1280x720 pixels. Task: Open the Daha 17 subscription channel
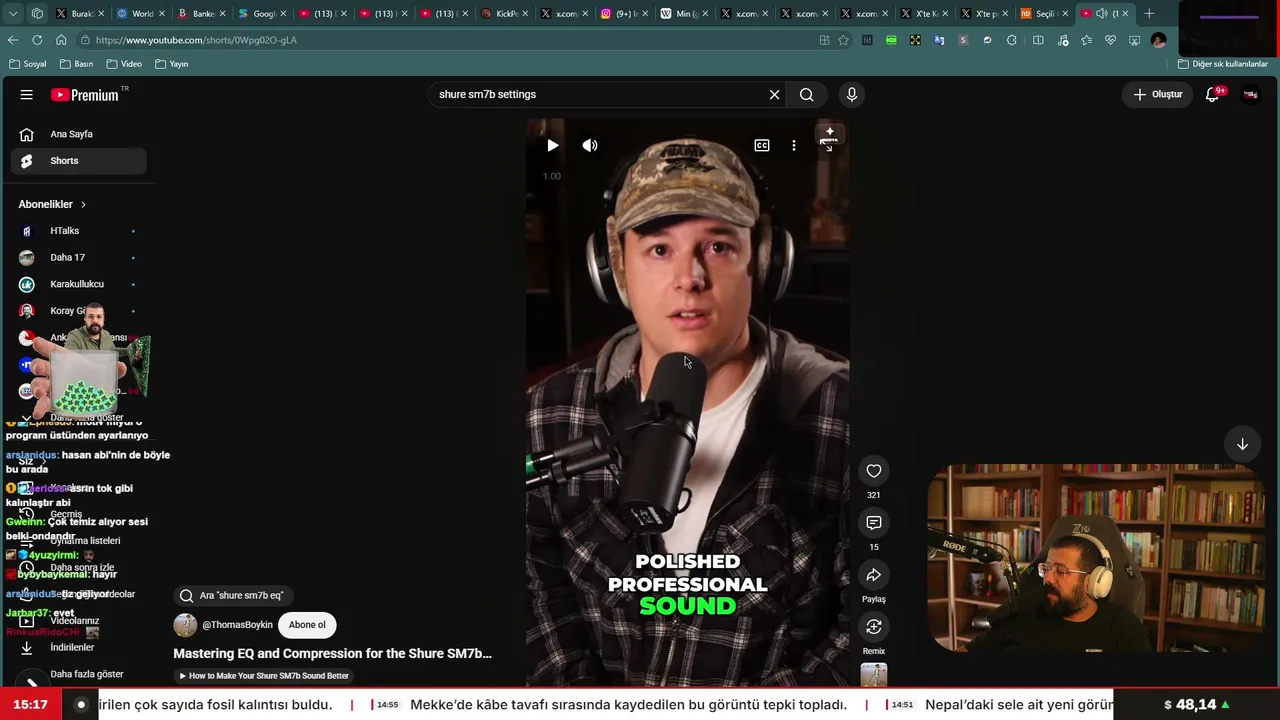click(79, 258)
